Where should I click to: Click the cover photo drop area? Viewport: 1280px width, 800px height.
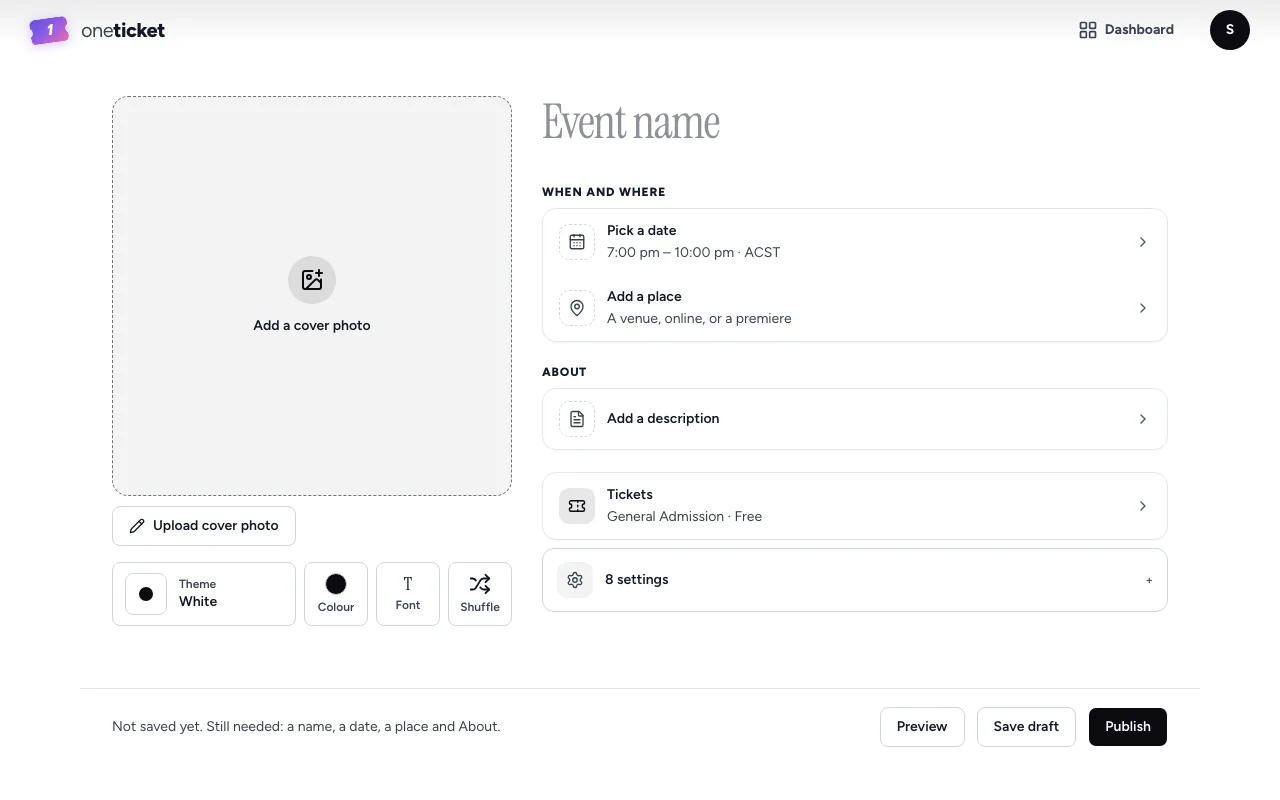[x=312, y=296]
